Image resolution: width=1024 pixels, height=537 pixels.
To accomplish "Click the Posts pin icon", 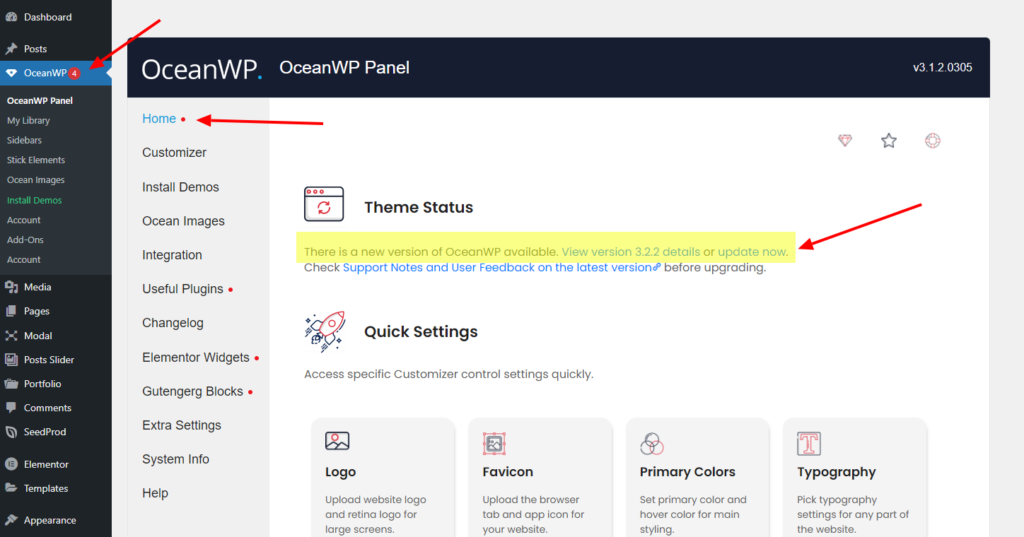I will pos(11,48).
